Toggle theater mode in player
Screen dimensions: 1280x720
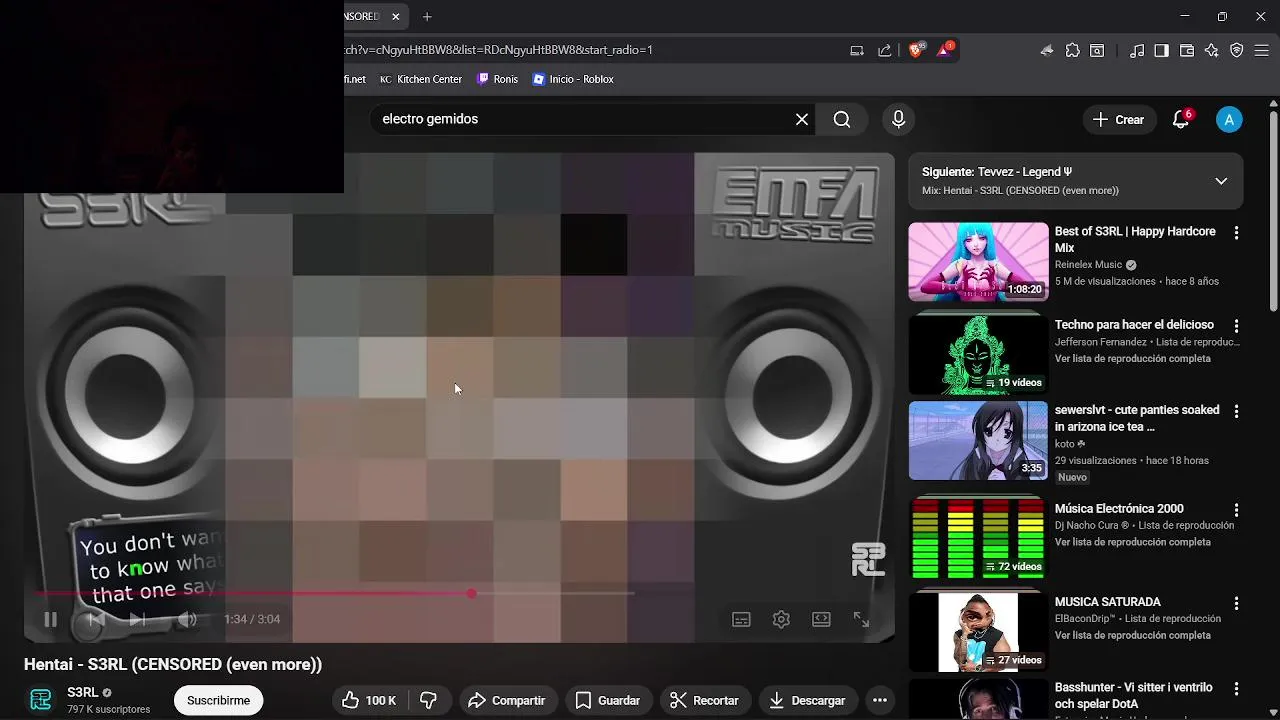(x=821, y=619)
